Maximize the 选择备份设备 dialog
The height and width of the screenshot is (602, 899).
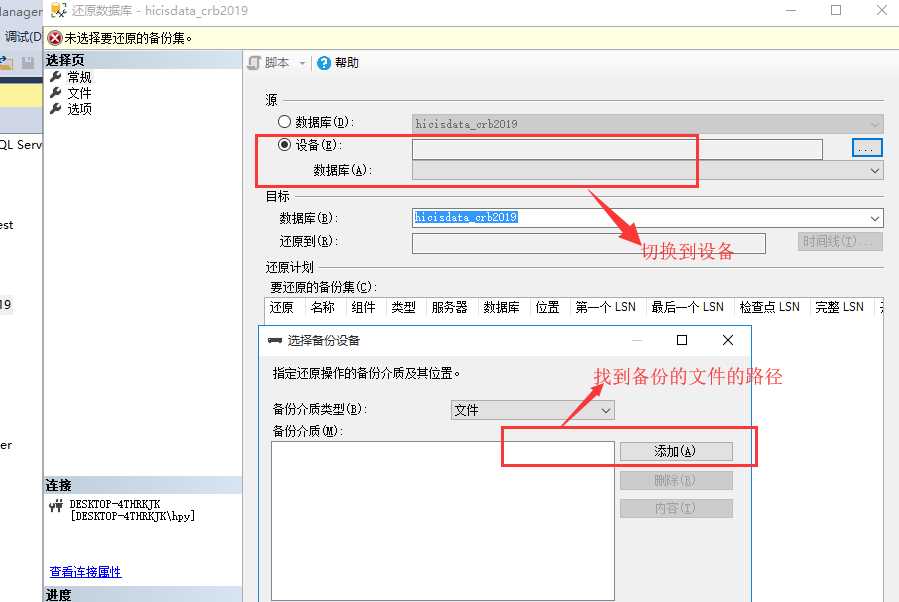[682, 340]
